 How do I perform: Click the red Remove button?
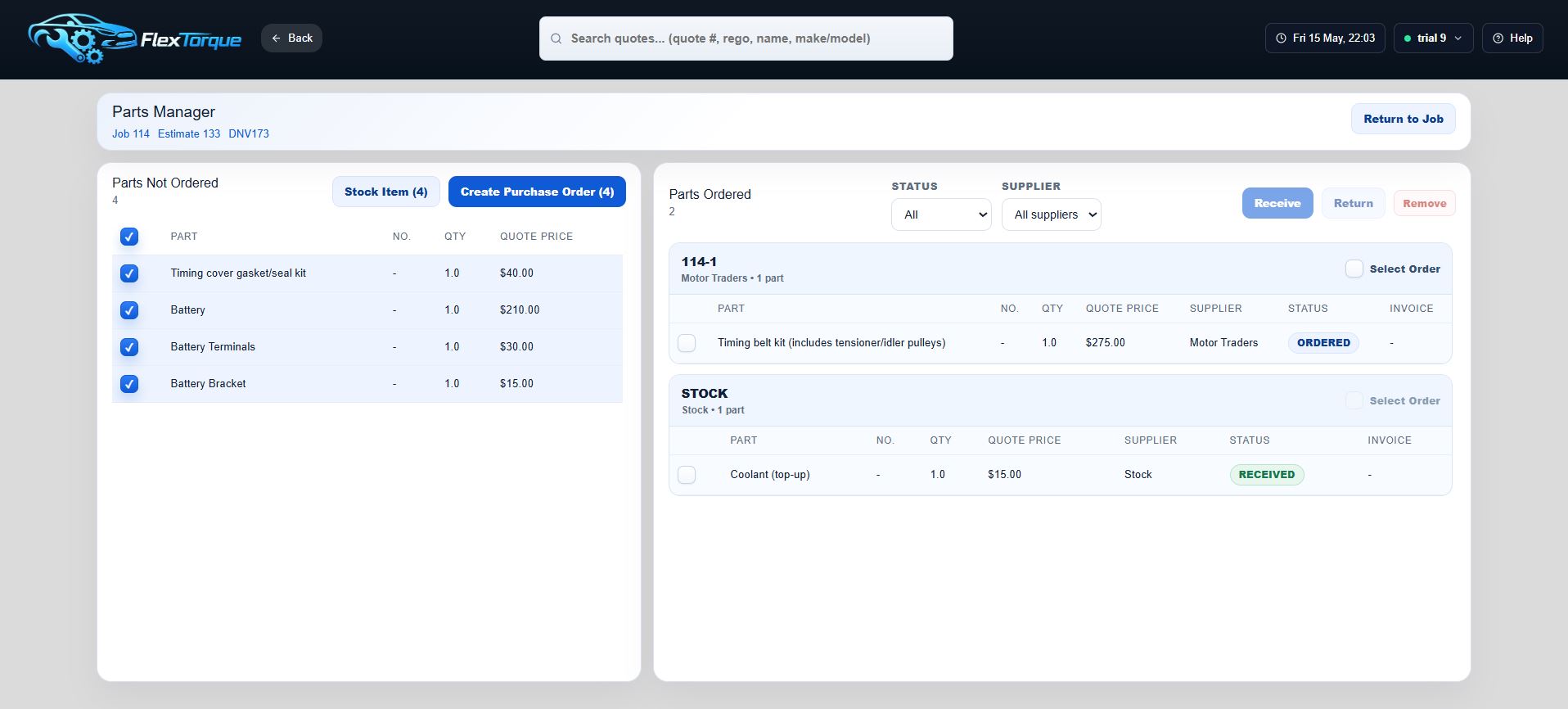[x=1424, y=203]
